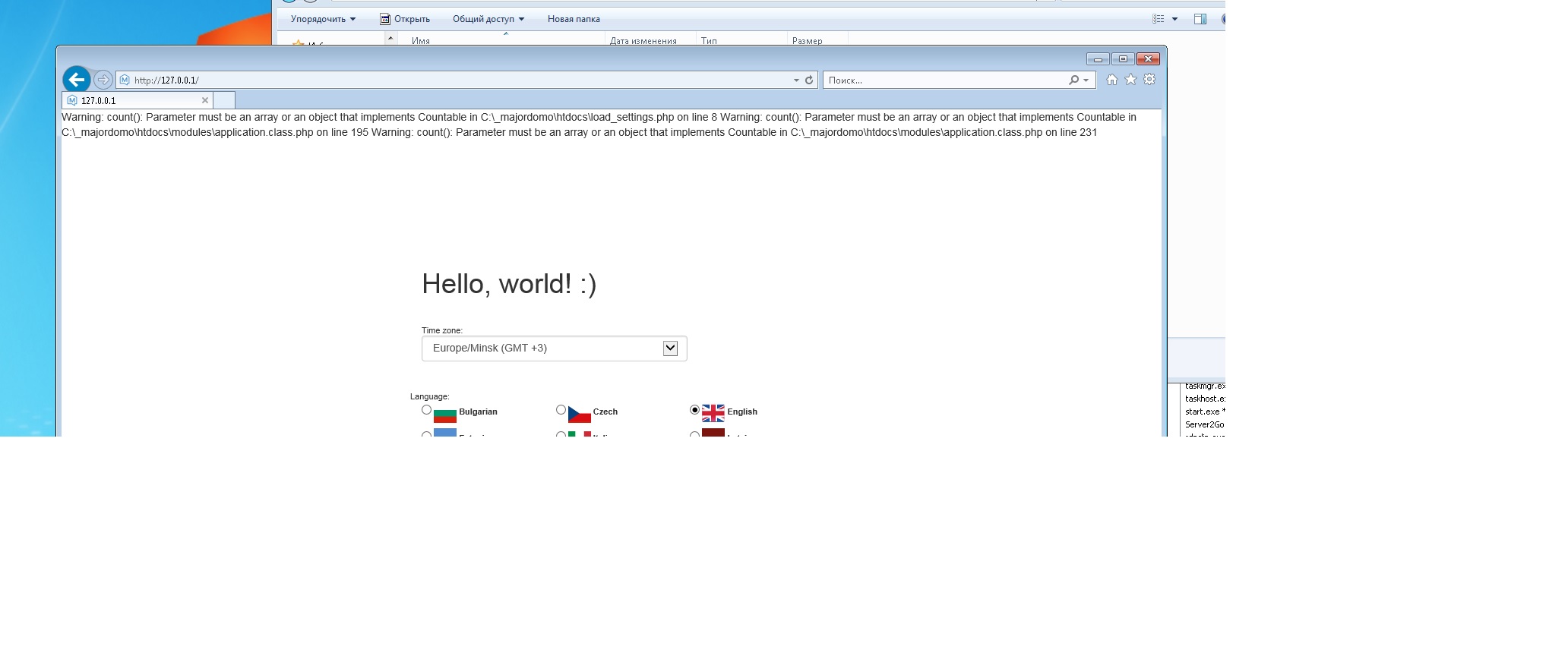Screen dimensions: 1568x656
Task: Select the English language radio button
Action: [694, 410]
